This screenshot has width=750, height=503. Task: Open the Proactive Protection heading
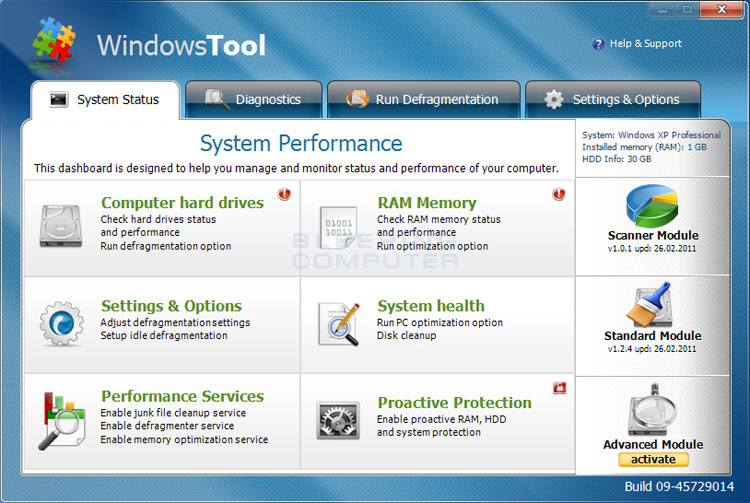pyautogui.click(x=454, y=403)
